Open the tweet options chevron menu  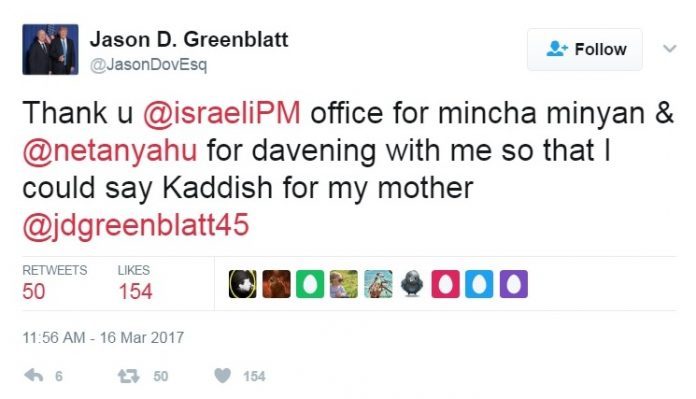pyautogui.click(x=669, y=48)
